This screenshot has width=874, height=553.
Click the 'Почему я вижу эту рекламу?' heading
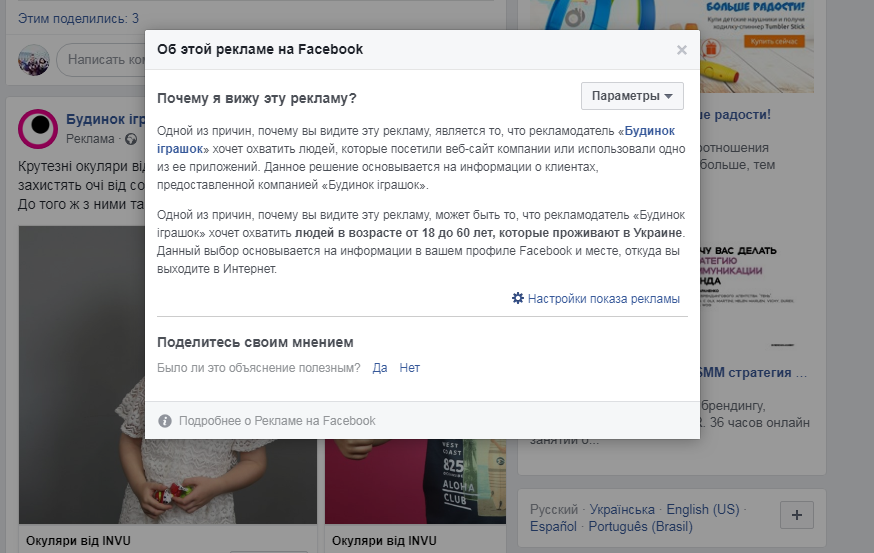click(256, 98)
